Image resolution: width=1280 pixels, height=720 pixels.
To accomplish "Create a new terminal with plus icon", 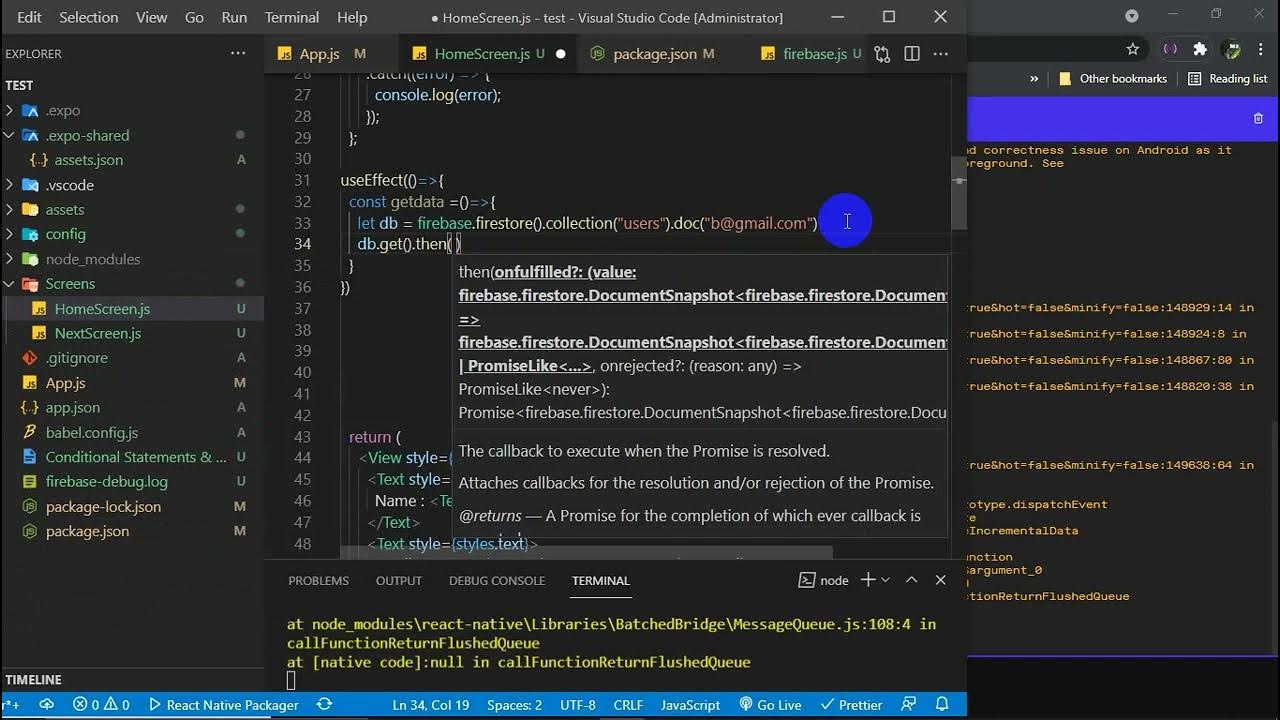I will point(867,580).
